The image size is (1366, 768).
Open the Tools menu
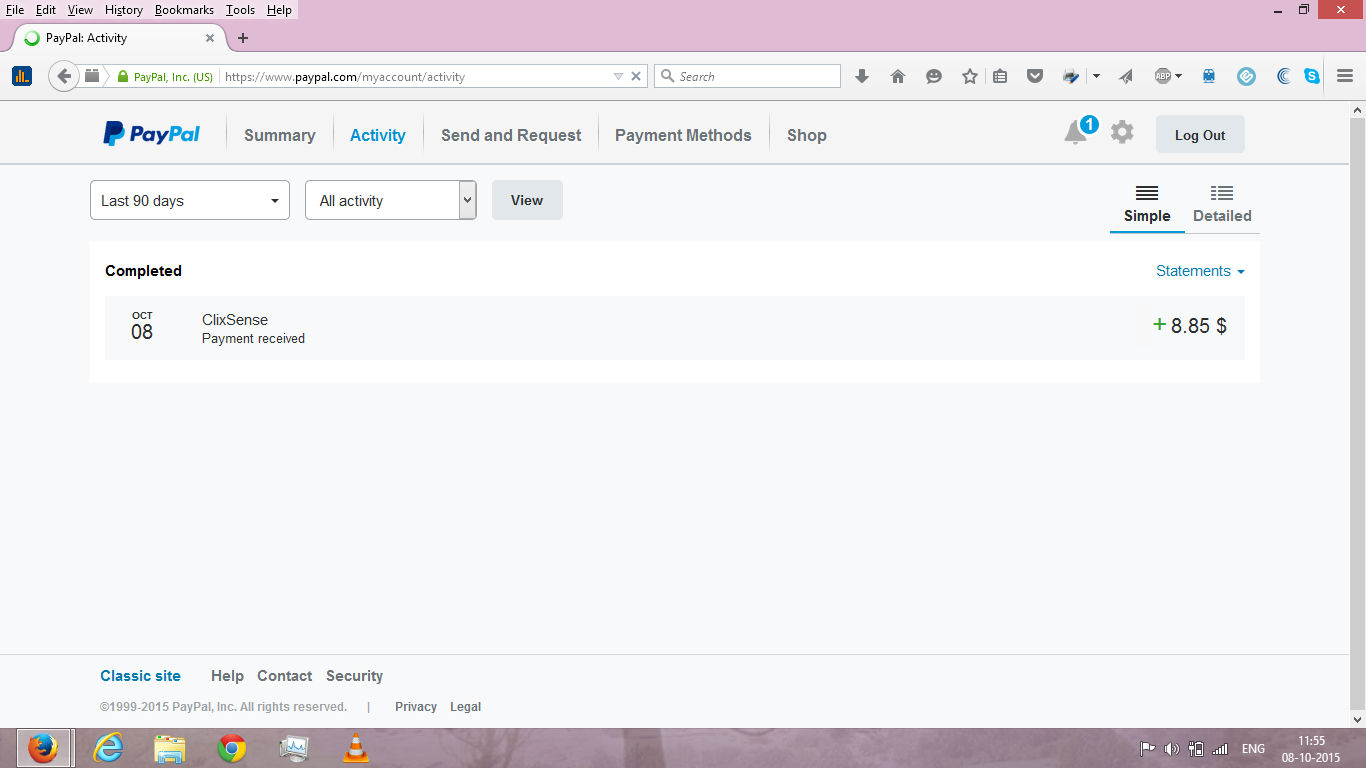(x=240, y=10)
